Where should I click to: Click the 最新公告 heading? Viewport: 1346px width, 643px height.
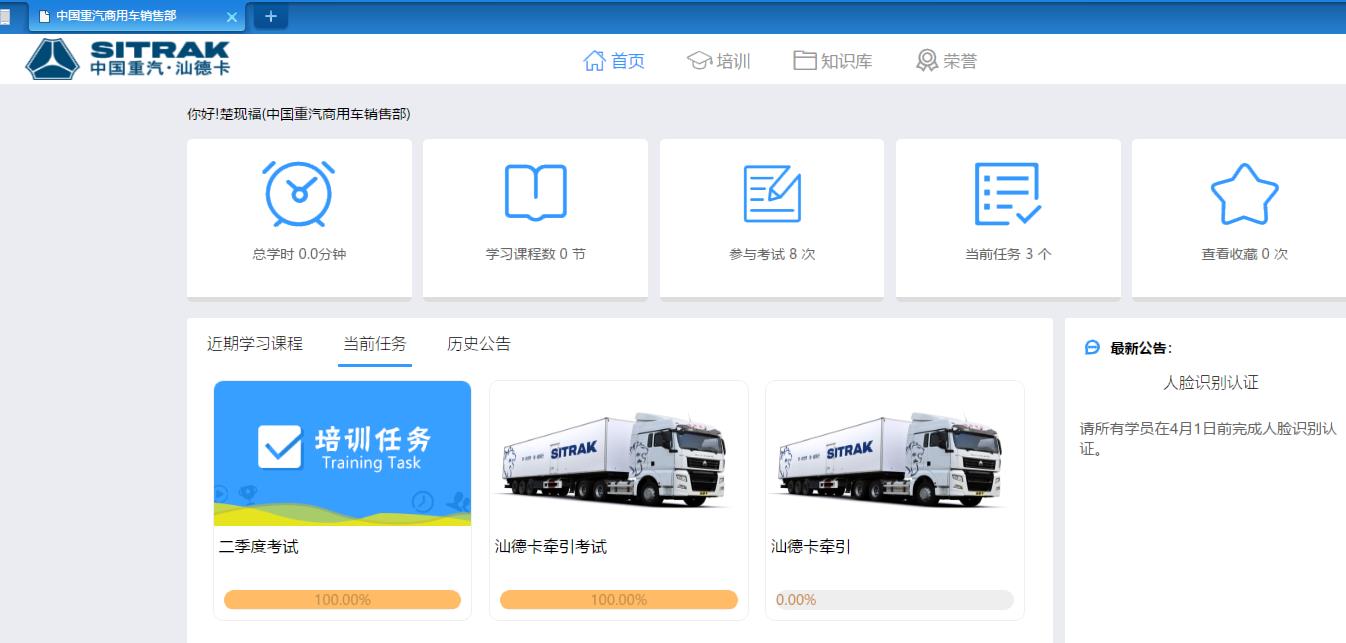click(1141, 348)
